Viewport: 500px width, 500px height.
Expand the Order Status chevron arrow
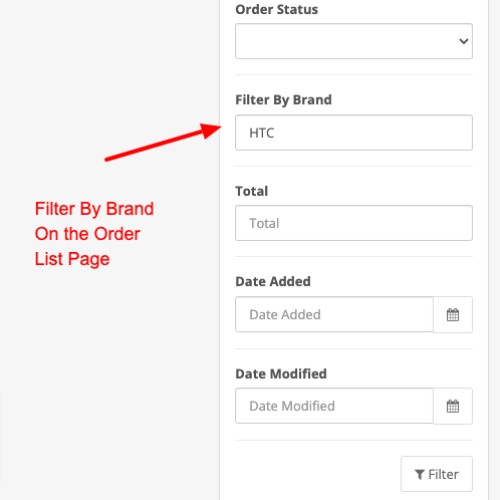(464, 41)
